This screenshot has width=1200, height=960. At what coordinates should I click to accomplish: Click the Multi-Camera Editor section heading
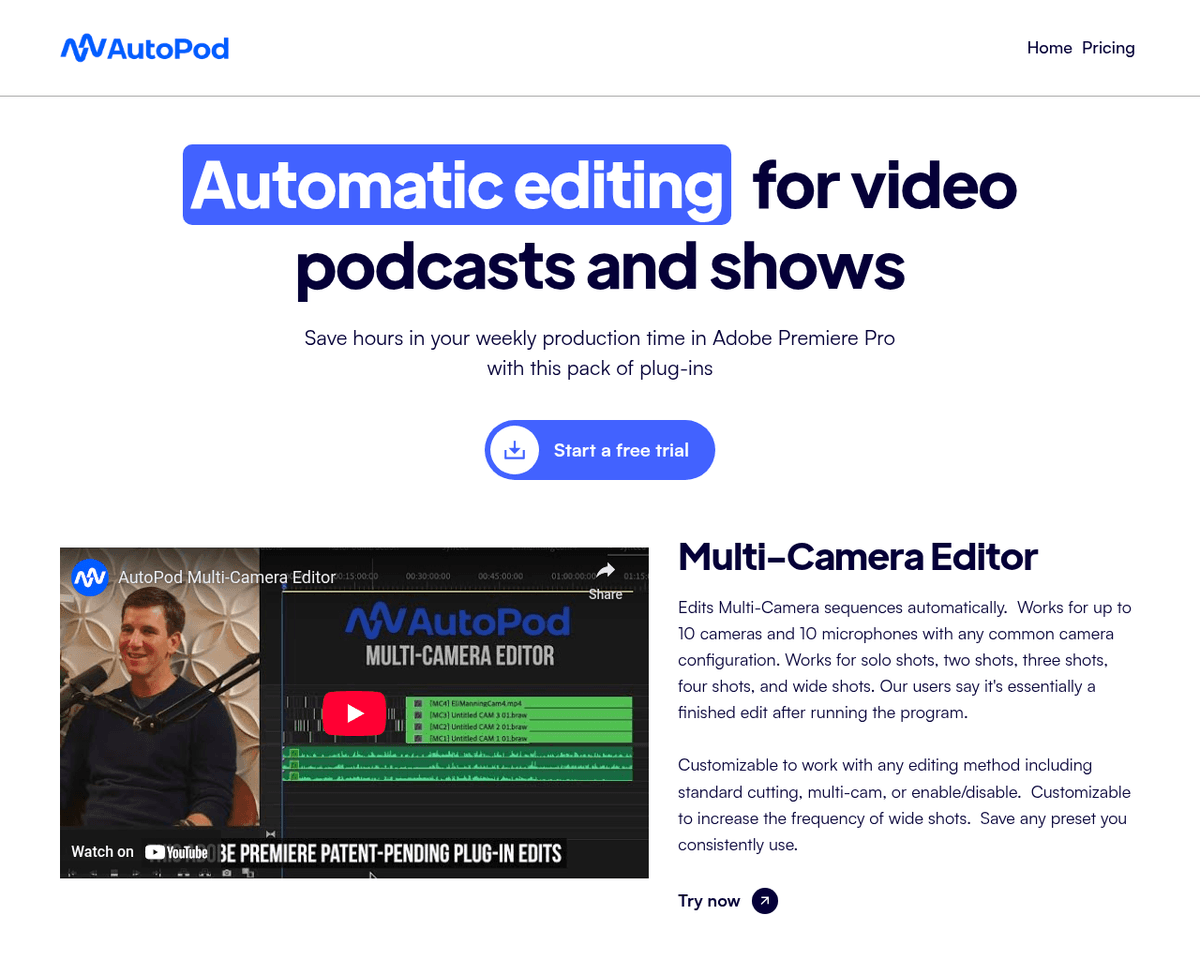tap(857, 557)
